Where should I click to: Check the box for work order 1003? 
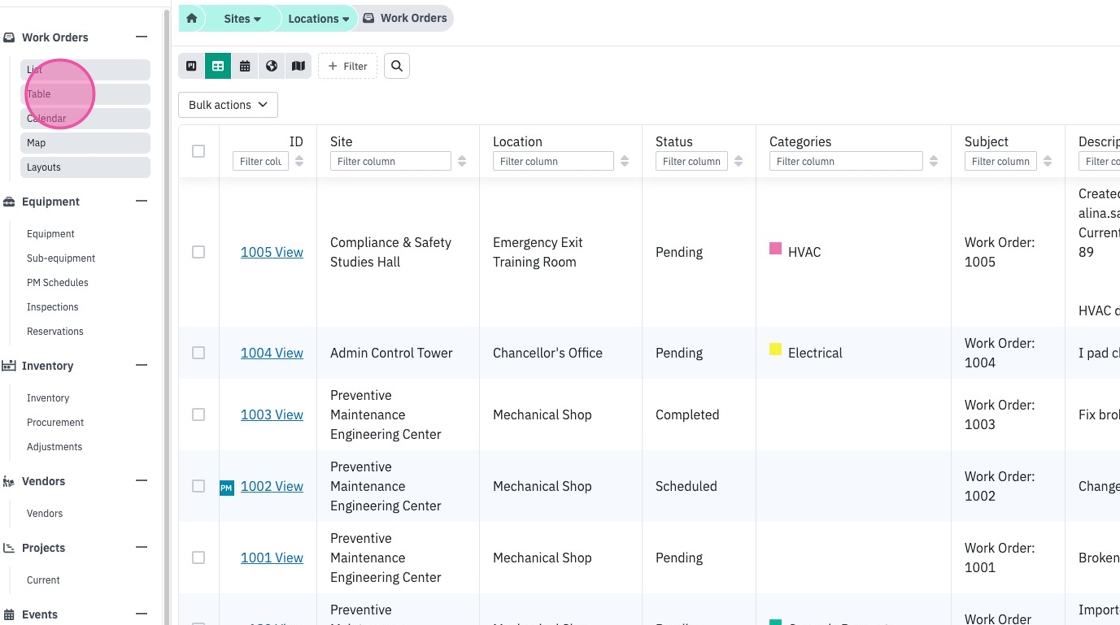tap(199, 415)
